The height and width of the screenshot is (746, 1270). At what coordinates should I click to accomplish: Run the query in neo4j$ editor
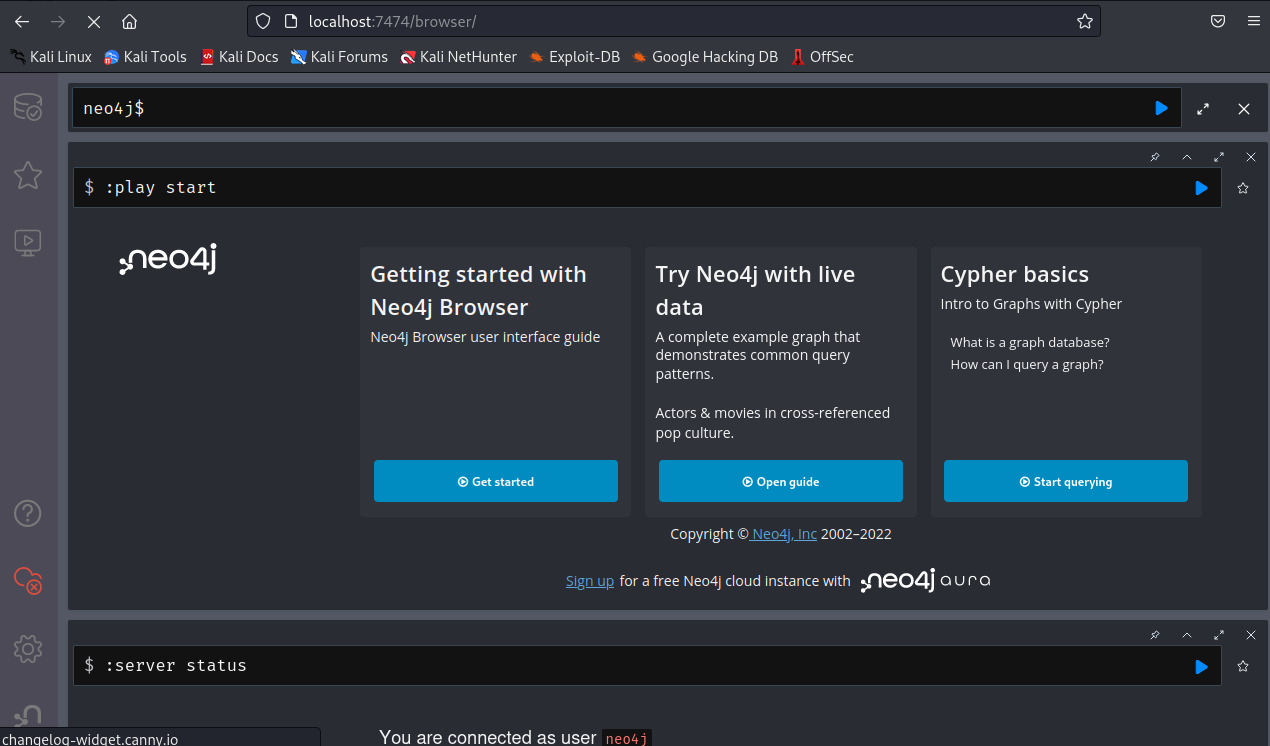(1161, 108)
